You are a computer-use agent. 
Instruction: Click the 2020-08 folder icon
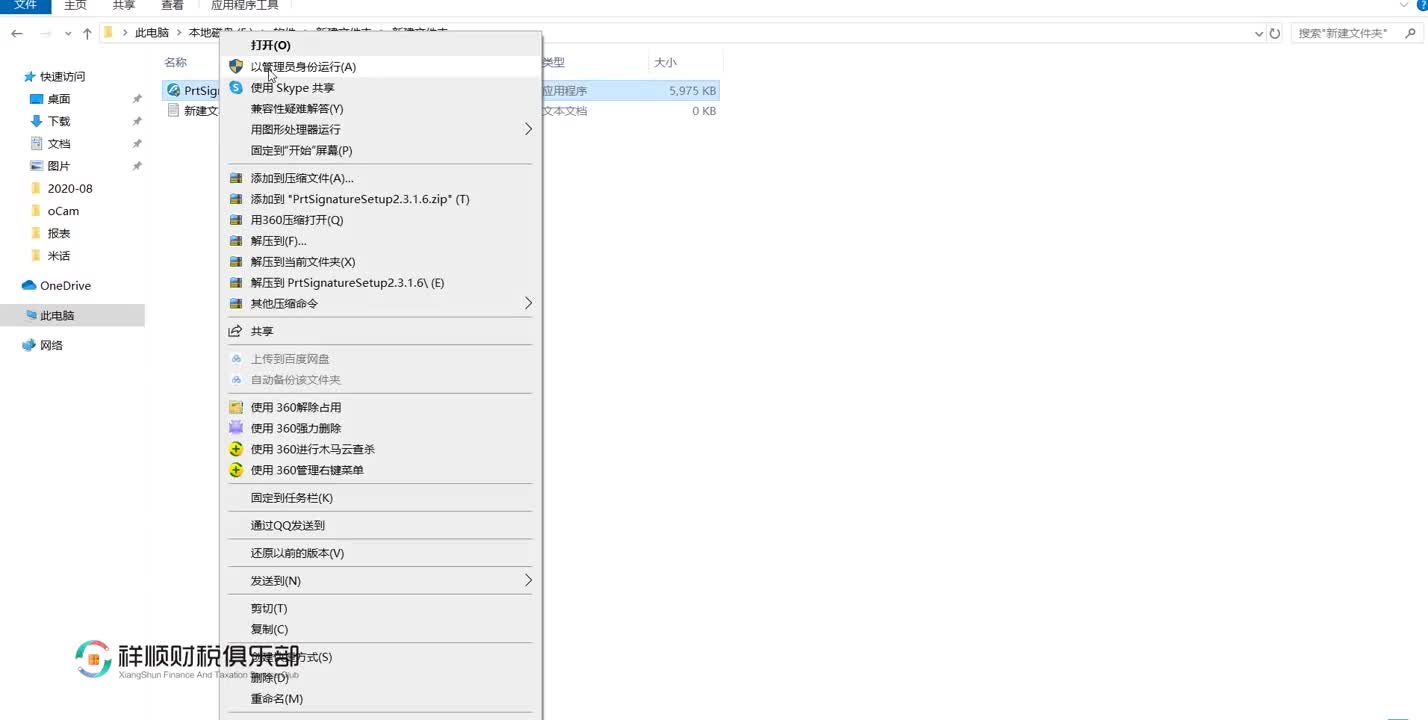point(37,188)
